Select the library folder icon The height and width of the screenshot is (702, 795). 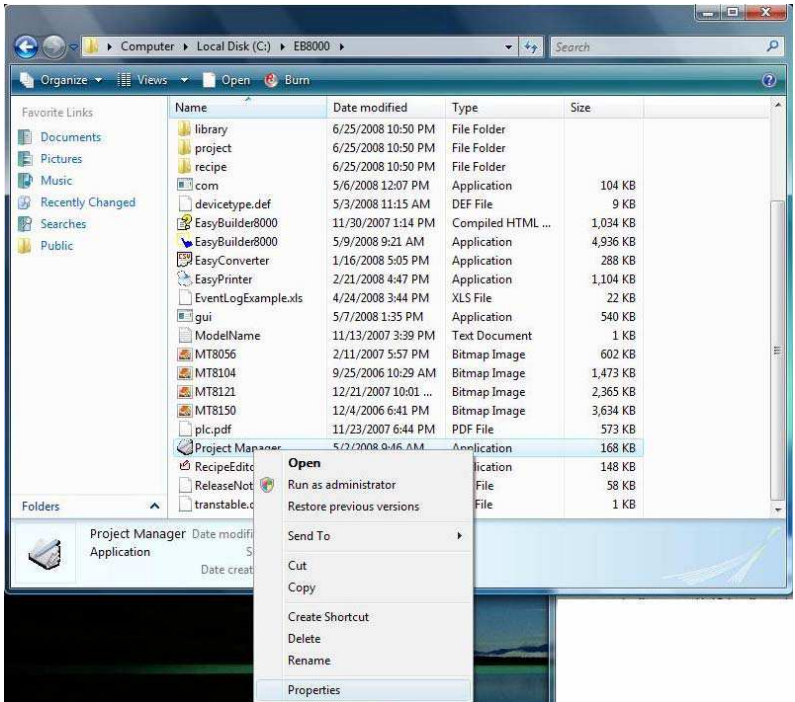coord(185,129)
